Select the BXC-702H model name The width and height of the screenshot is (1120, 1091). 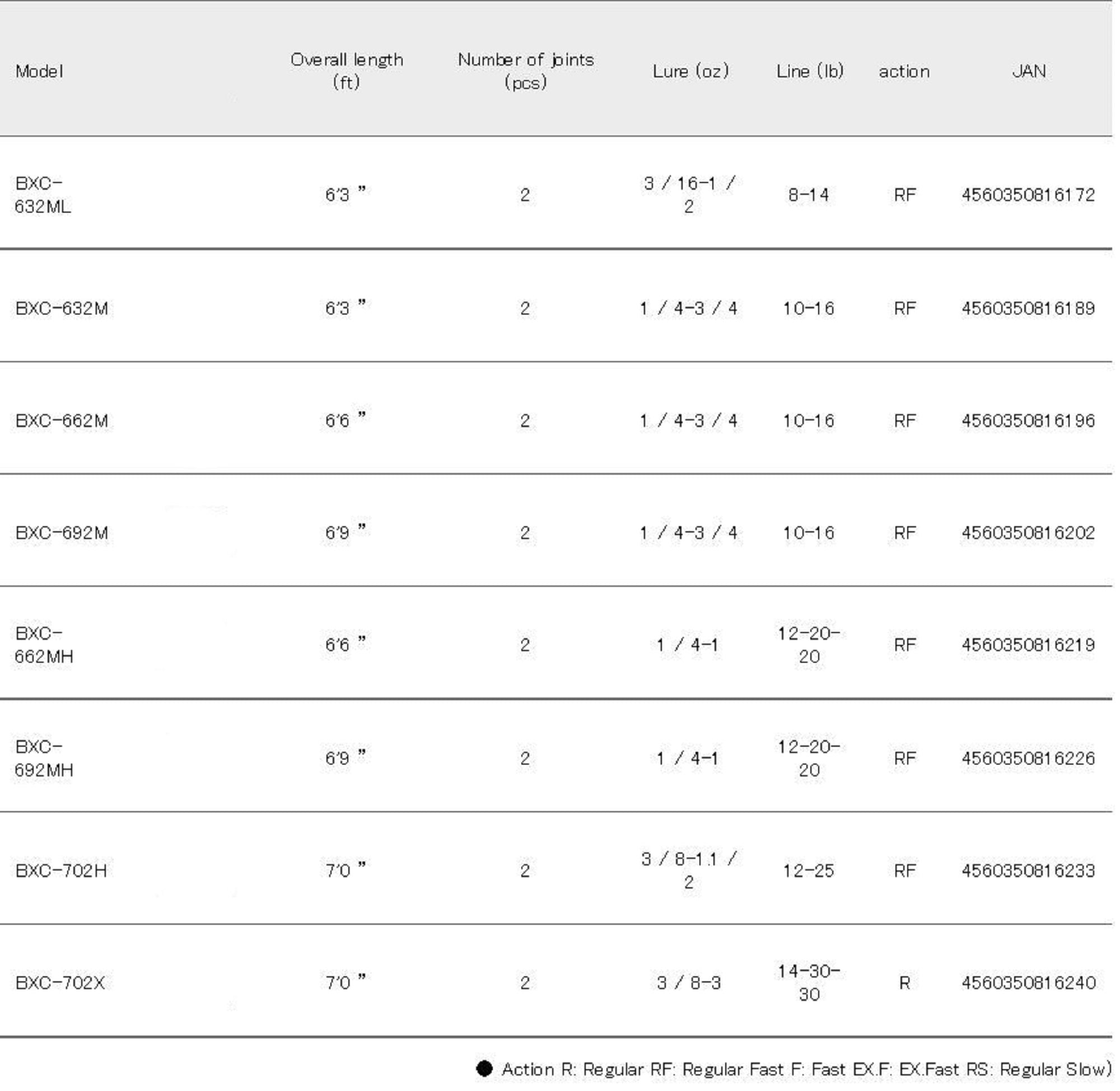[x=60, y=871]
